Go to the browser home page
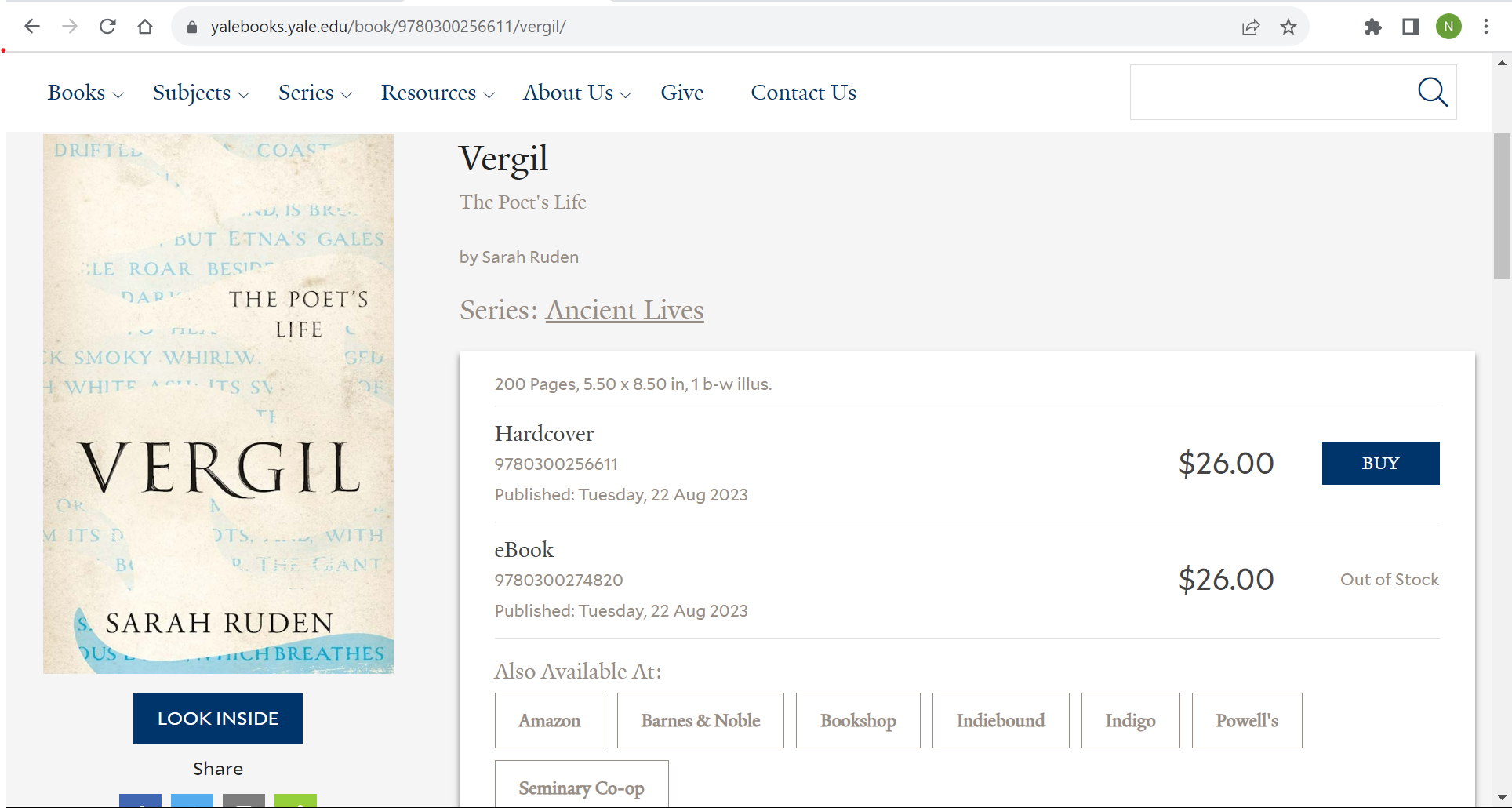Image resolution: width=1512 pixels, height=808 pixels. tap(145, 27)
